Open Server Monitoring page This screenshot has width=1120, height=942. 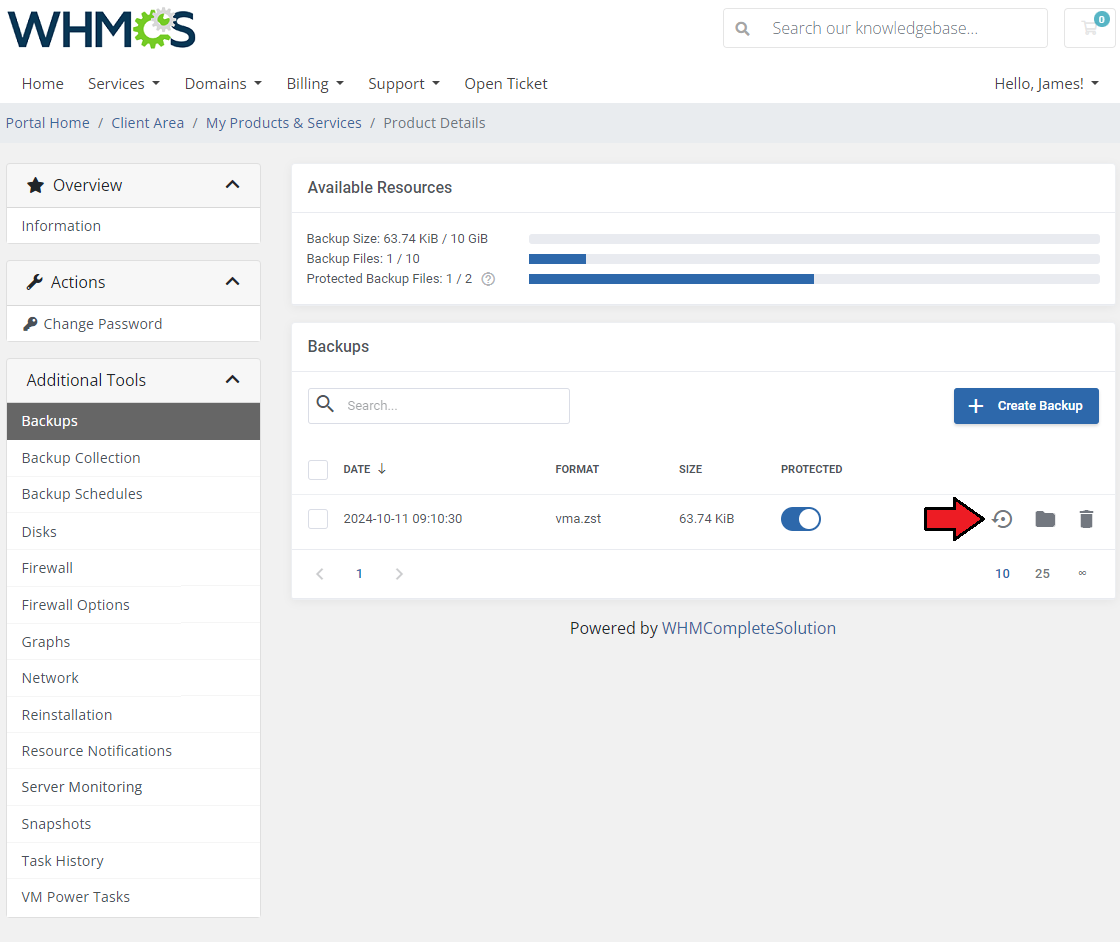[x=134, y=787]
